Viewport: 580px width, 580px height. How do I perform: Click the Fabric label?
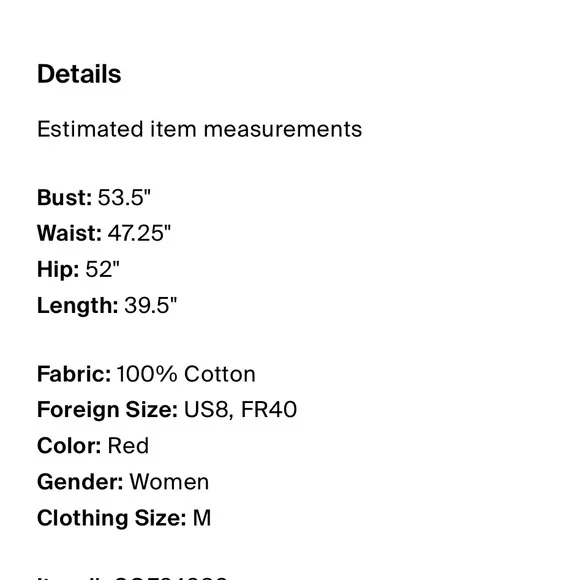[74, 374]
